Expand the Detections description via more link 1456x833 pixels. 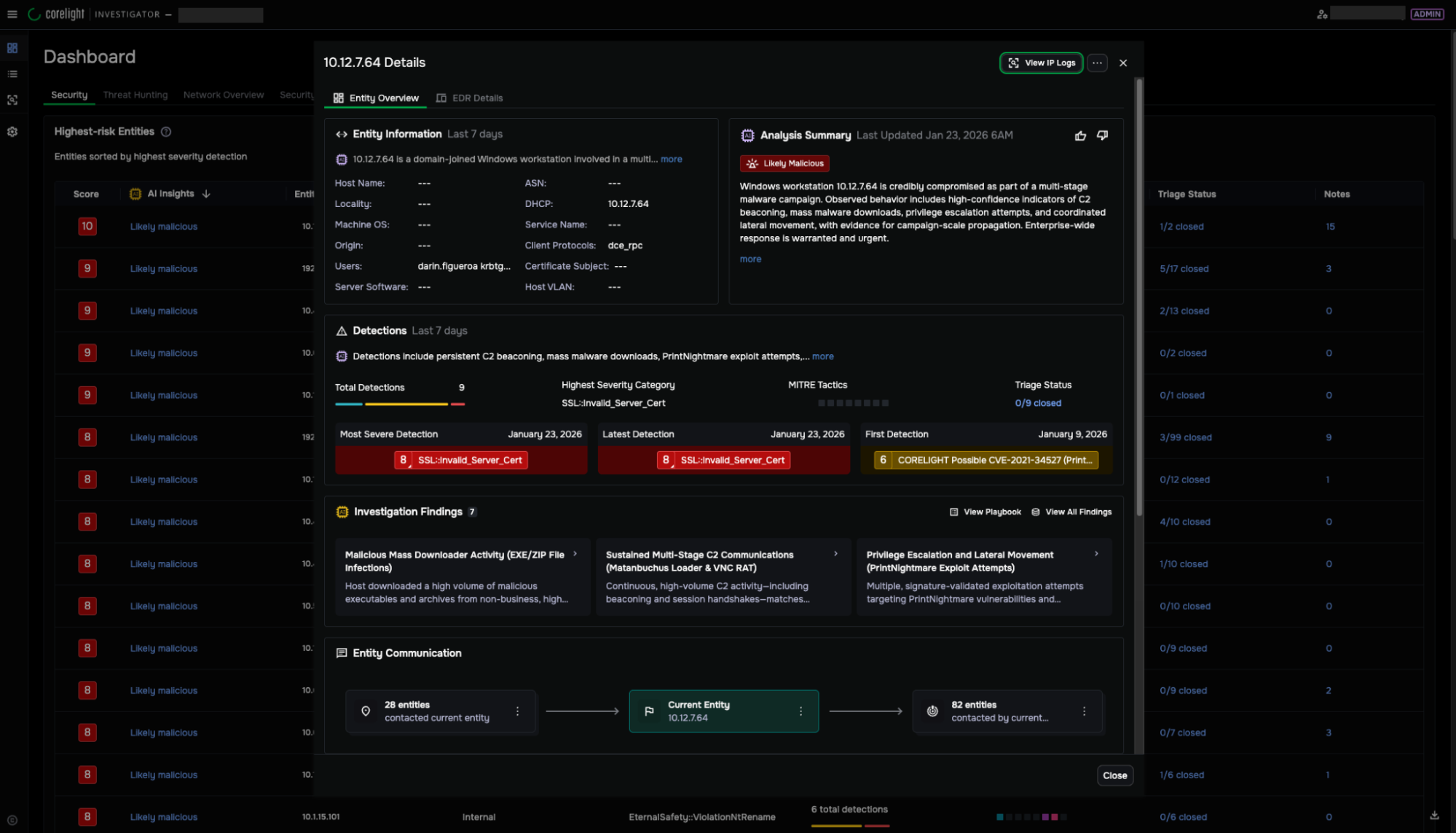point(823,356)
